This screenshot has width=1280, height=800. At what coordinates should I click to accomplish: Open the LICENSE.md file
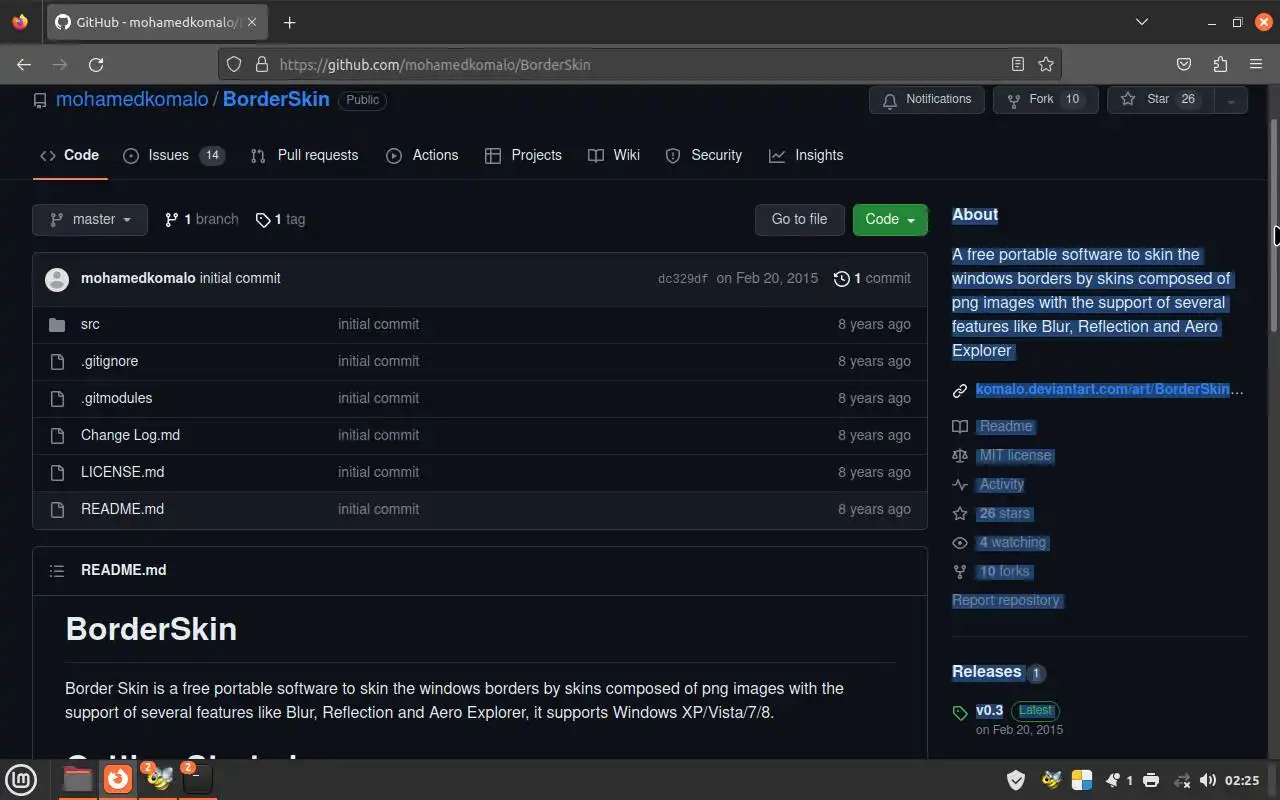[122, 472]
